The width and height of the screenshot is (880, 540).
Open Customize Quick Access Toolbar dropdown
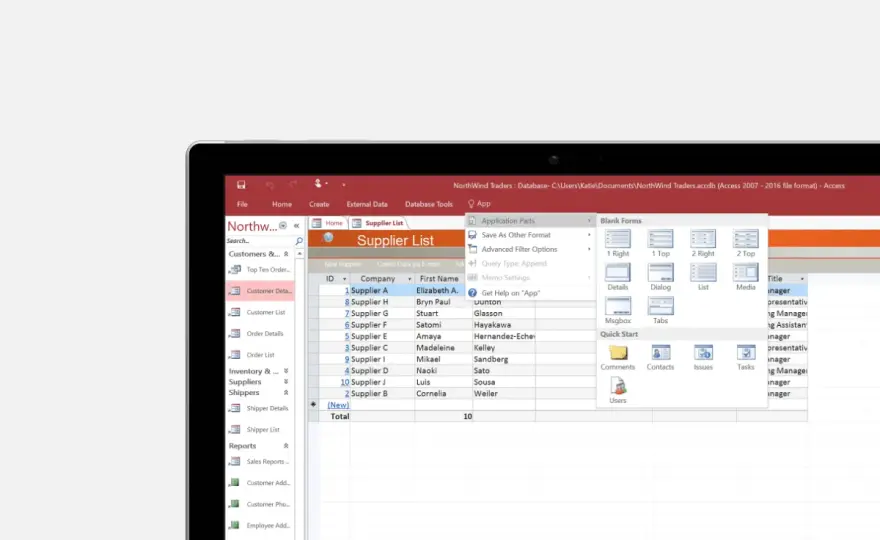(x=343, y=185)
